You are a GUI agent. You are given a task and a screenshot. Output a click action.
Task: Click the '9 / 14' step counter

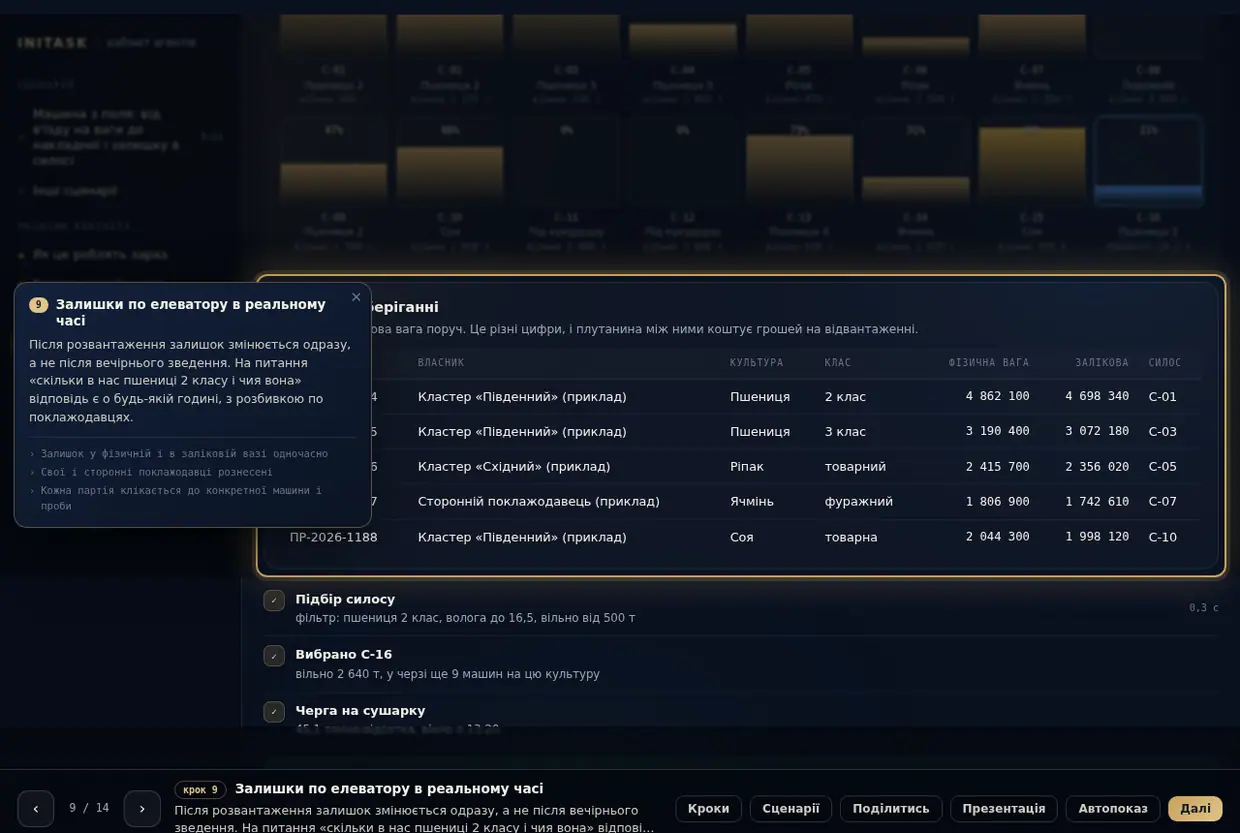(89, 808)
